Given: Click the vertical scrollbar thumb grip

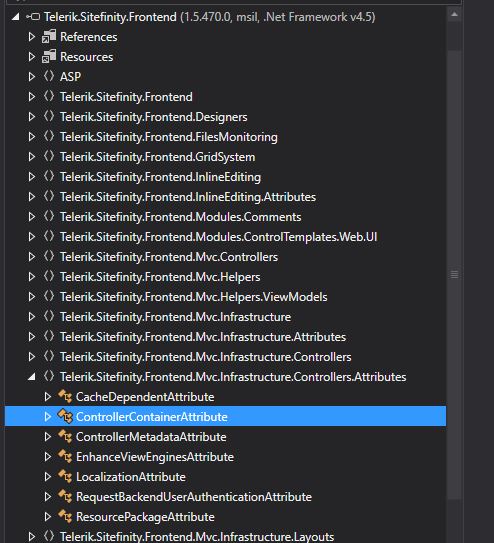Looking at the screenshot, I should [x=455, y=275].
